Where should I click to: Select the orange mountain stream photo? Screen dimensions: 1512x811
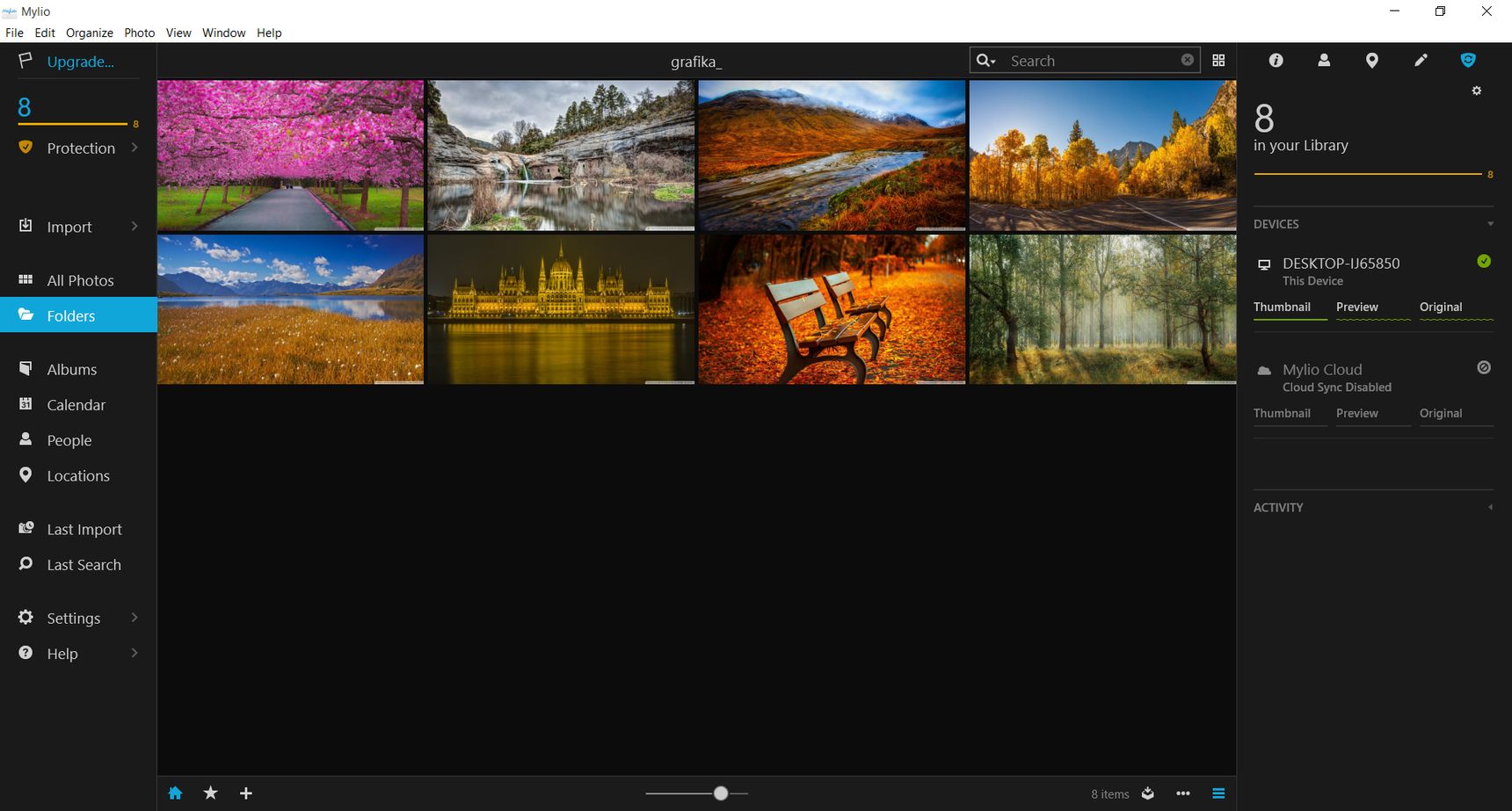click(x=832, y=156)
